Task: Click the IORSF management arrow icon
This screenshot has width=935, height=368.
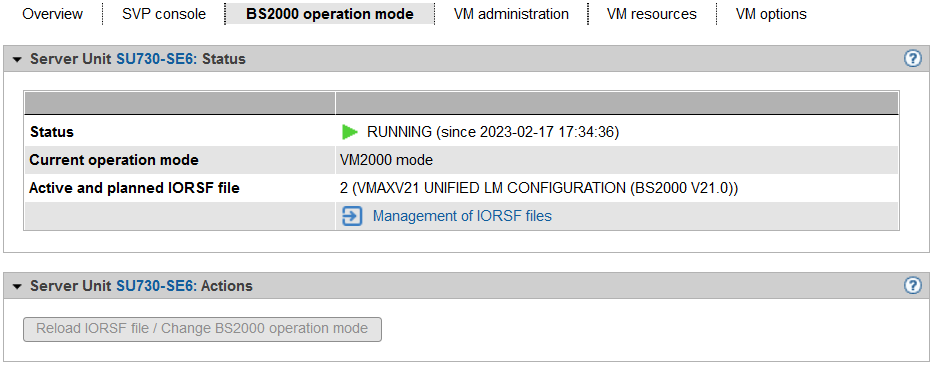Action: point(352,216)
